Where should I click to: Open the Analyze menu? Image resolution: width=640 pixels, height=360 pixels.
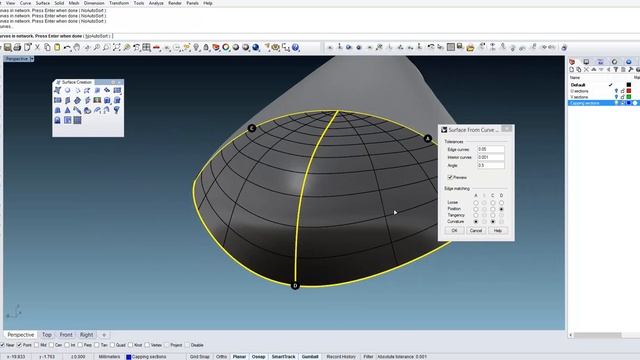[156, 3]
